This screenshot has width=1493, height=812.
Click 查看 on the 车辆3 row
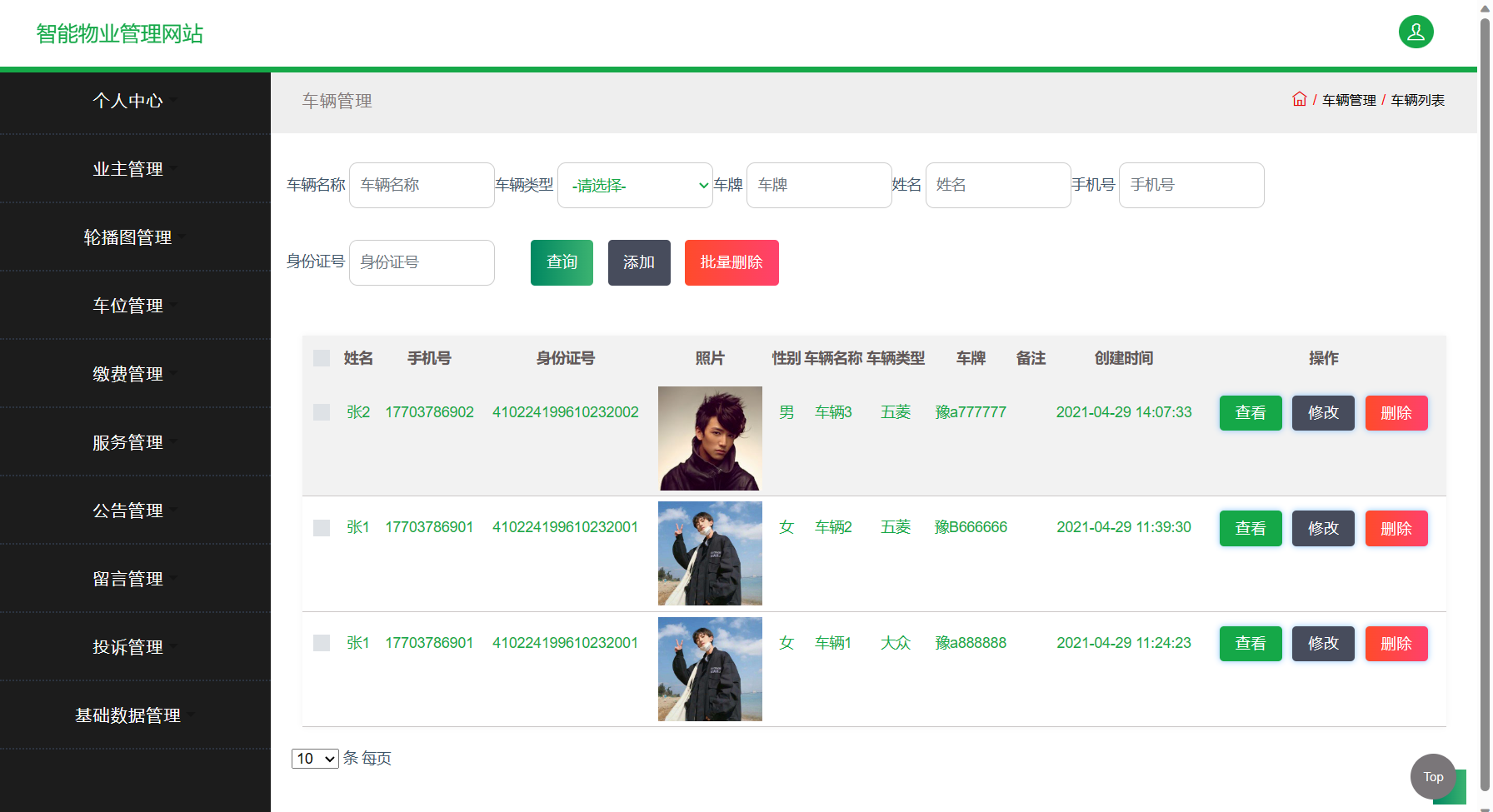tap(1250, 412)
